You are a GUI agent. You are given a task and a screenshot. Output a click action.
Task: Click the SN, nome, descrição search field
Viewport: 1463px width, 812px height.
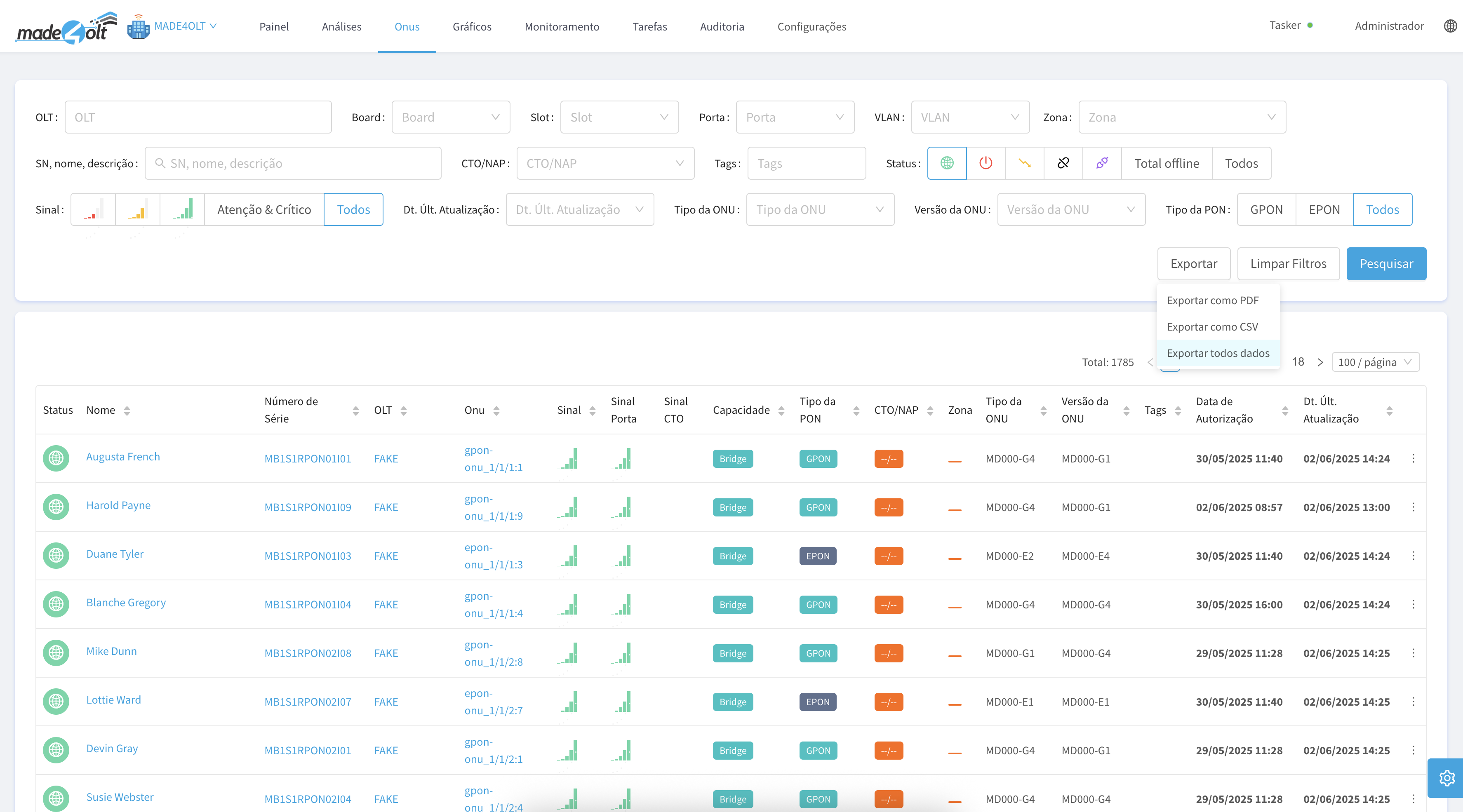click(x=293, y=164)
